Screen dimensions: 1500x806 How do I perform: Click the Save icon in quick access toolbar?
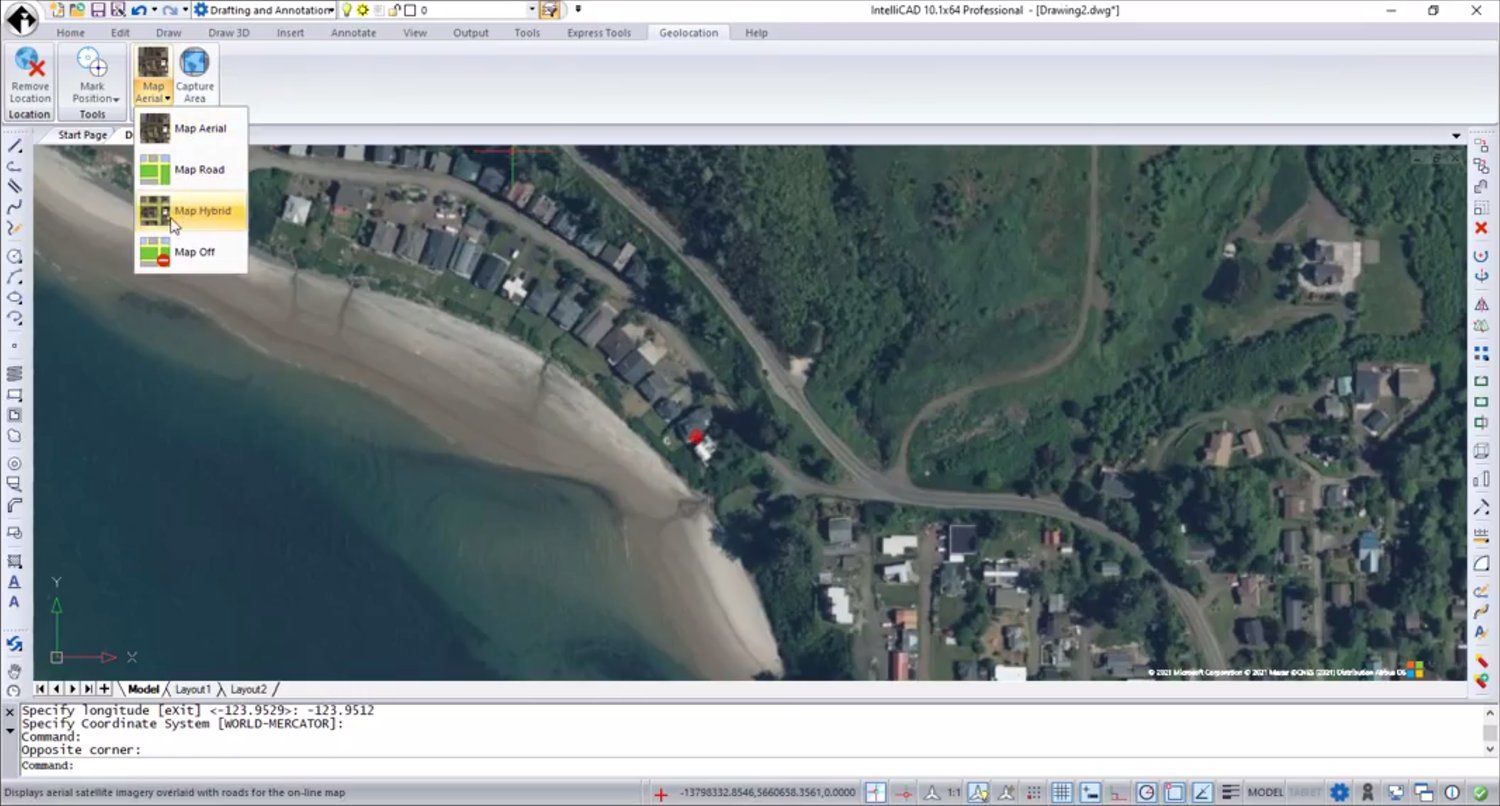coord(97,10)
